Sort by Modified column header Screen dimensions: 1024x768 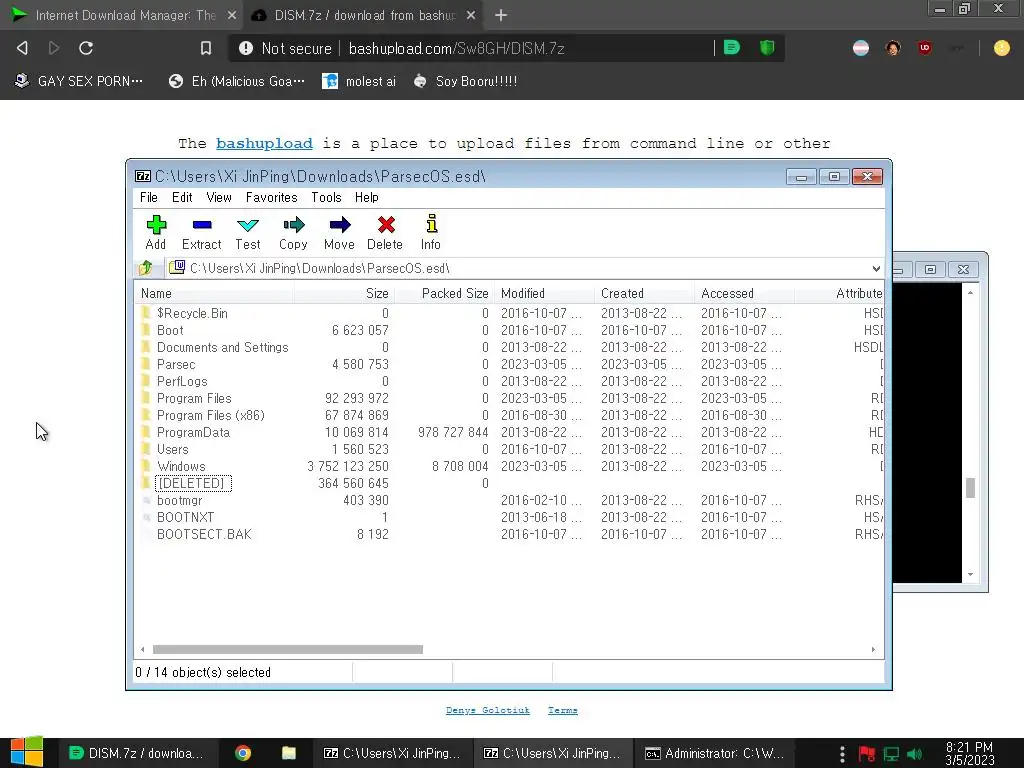tap(544, 293)
